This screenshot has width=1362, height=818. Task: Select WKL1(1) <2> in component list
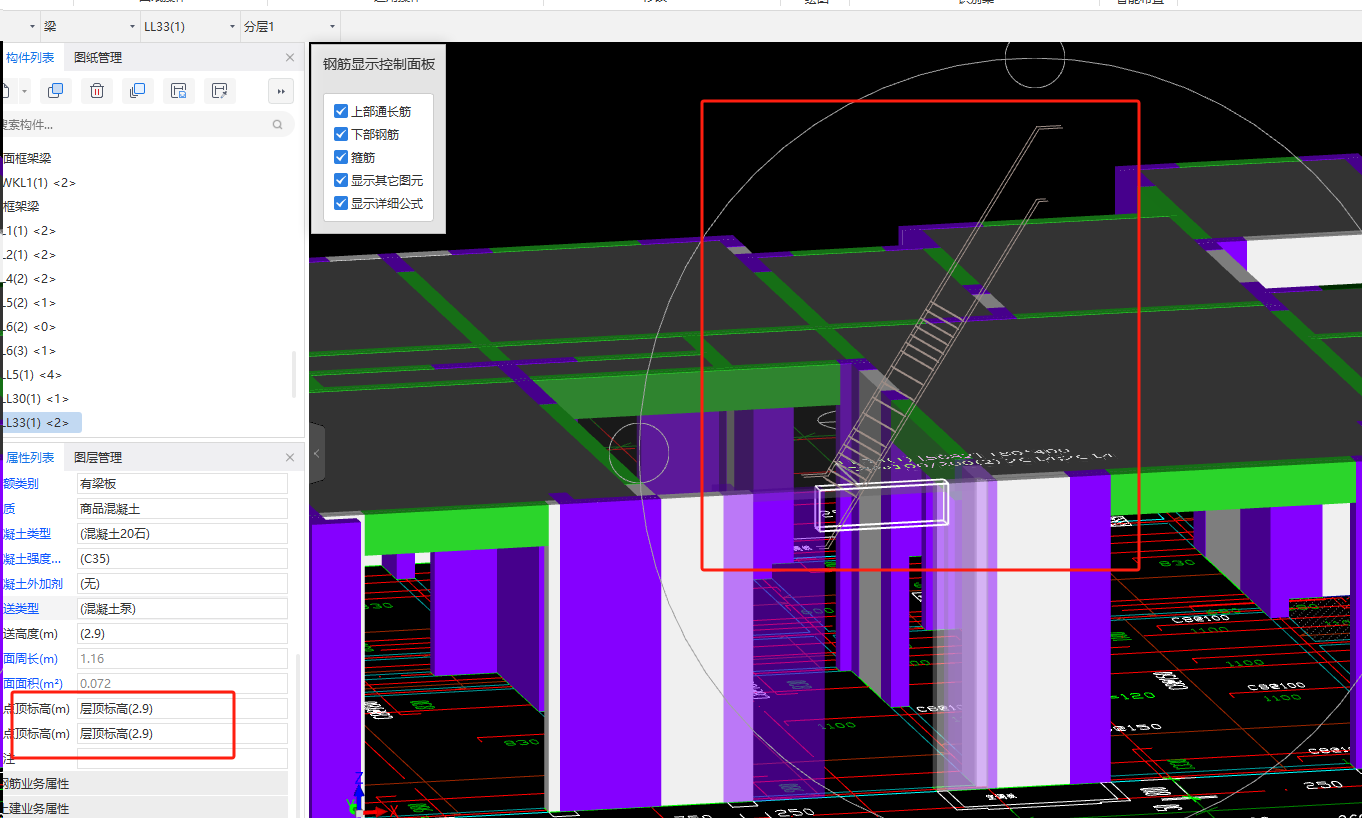point(39,183)
